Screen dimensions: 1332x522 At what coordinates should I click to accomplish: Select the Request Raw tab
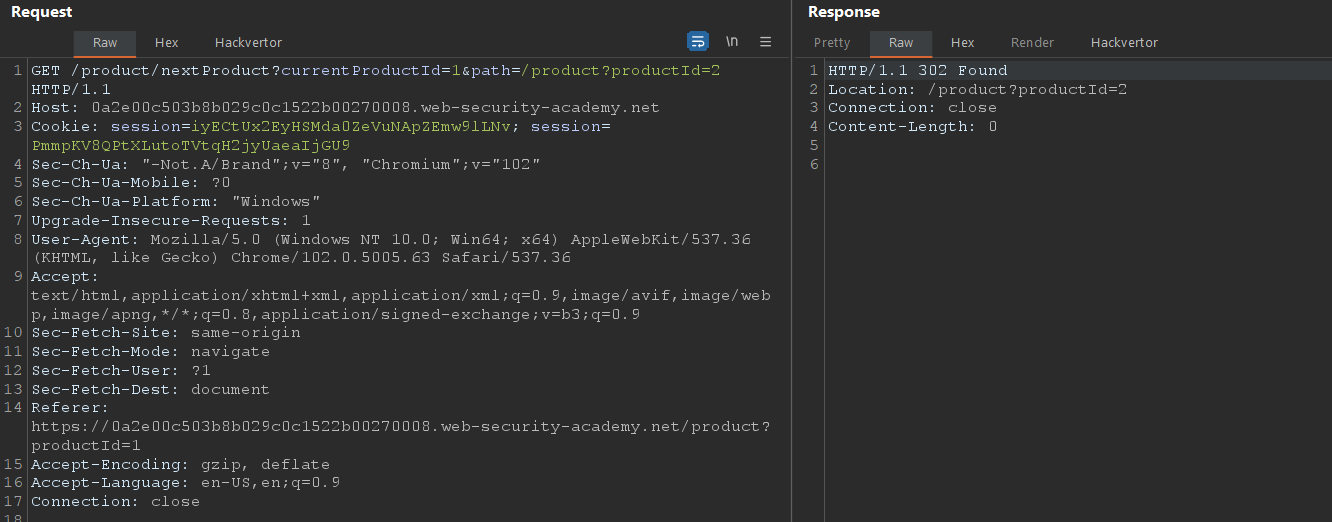tap(105, 43)
